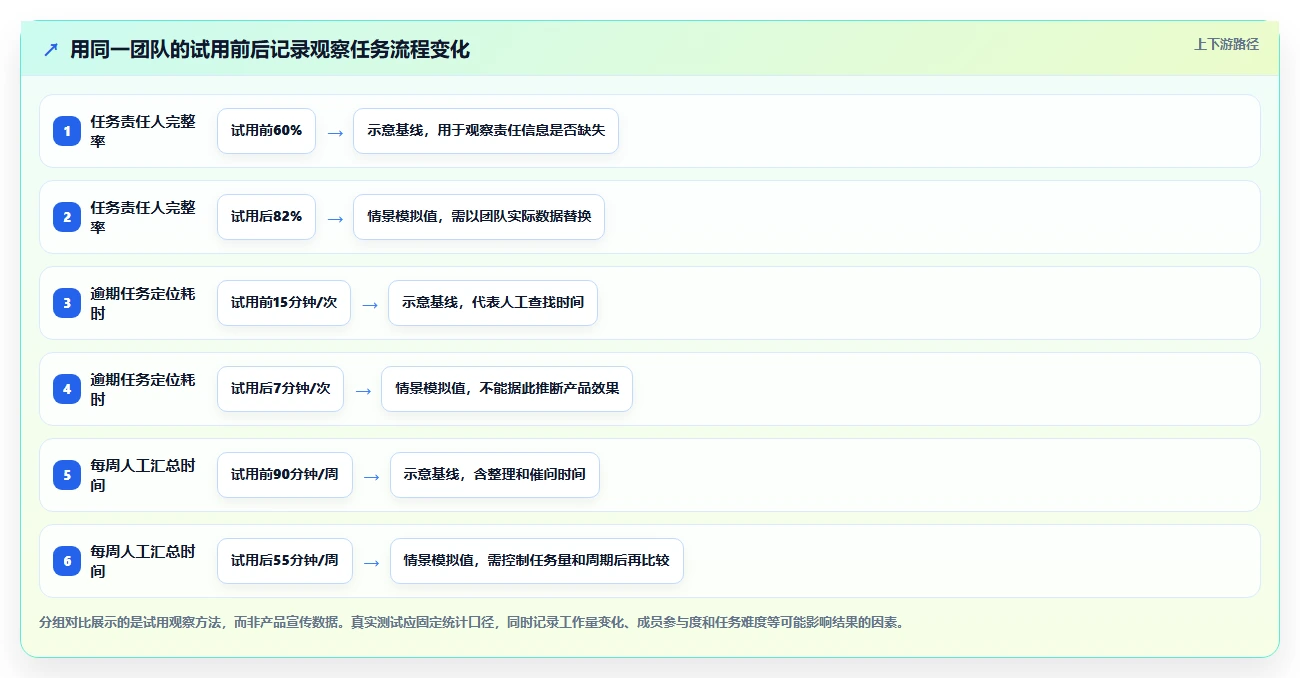The height and width of the screenshot is (678, 1300).
Task: Click 逾期任务定位耗时 label in row 4
Action: pyautogui.click(x=143, y=389)
